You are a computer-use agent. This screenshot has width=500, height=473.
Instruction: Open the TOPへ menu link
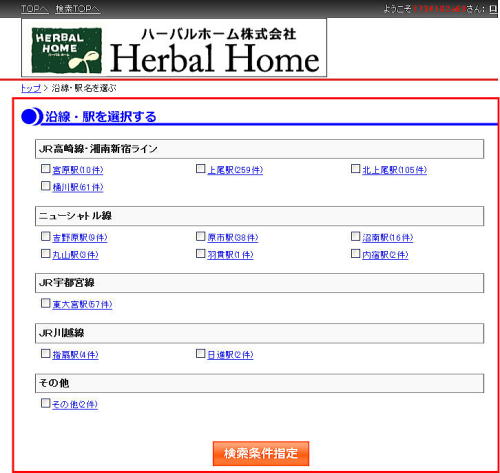tap(35, 9)
